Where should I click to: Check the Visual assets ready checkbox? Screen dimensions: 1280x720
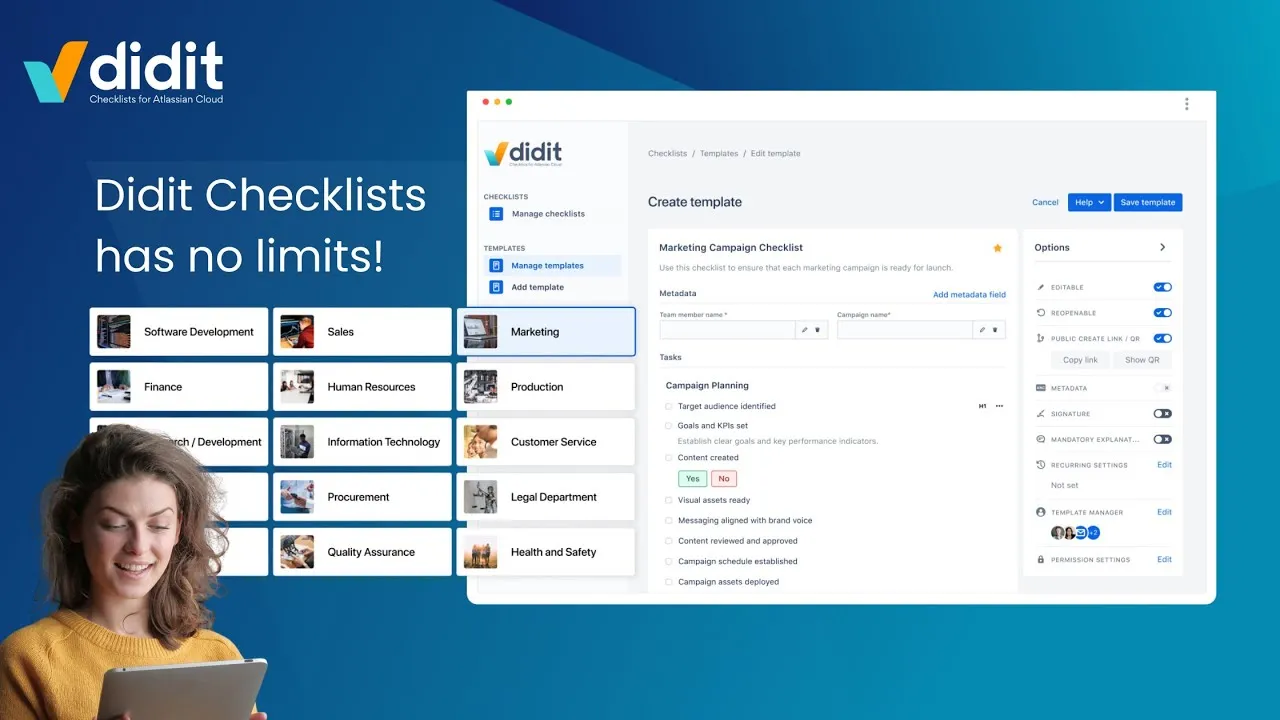pos(669,500)
